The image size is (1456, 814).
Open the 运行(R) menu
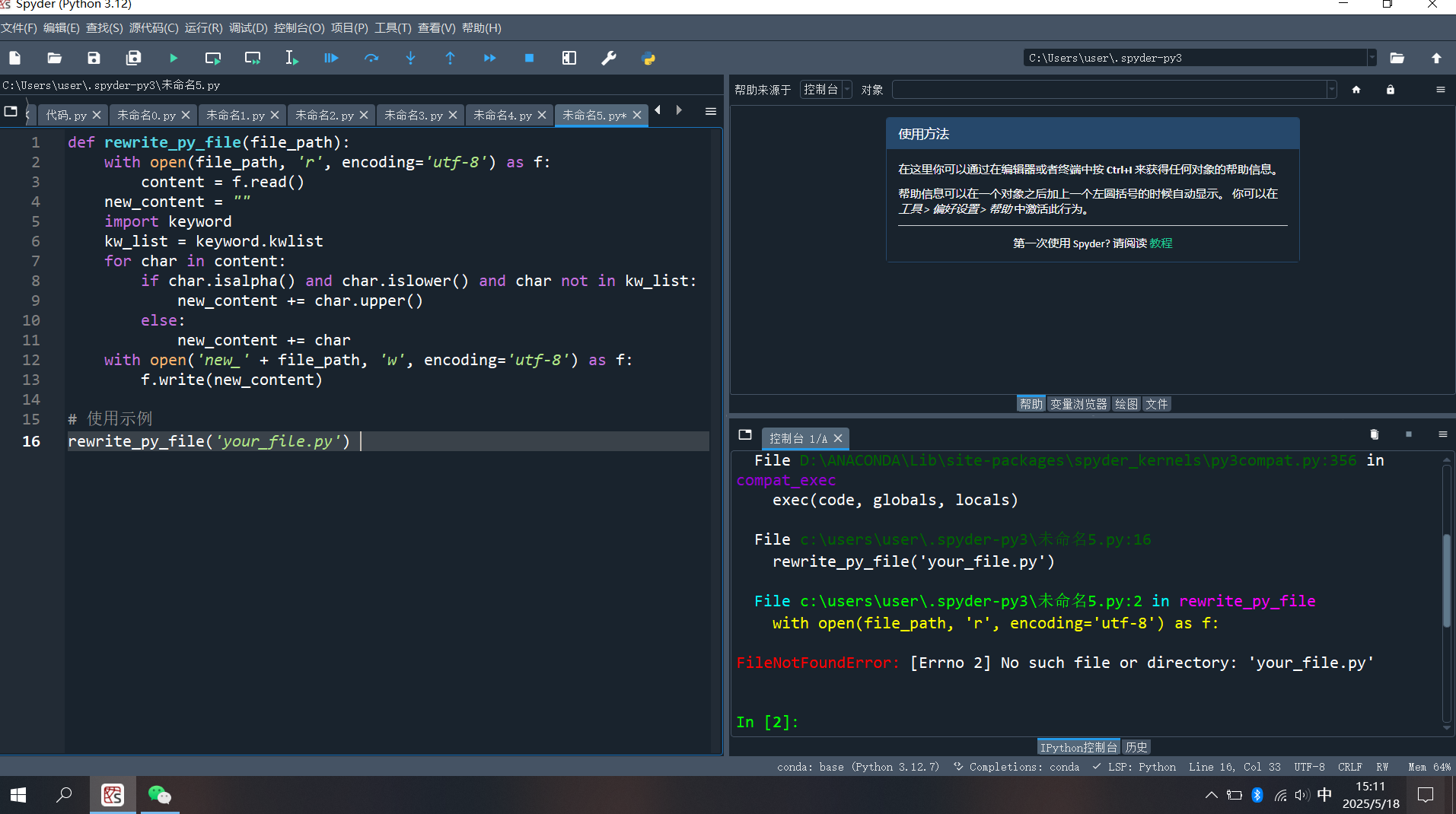click(x=203, y=28)
